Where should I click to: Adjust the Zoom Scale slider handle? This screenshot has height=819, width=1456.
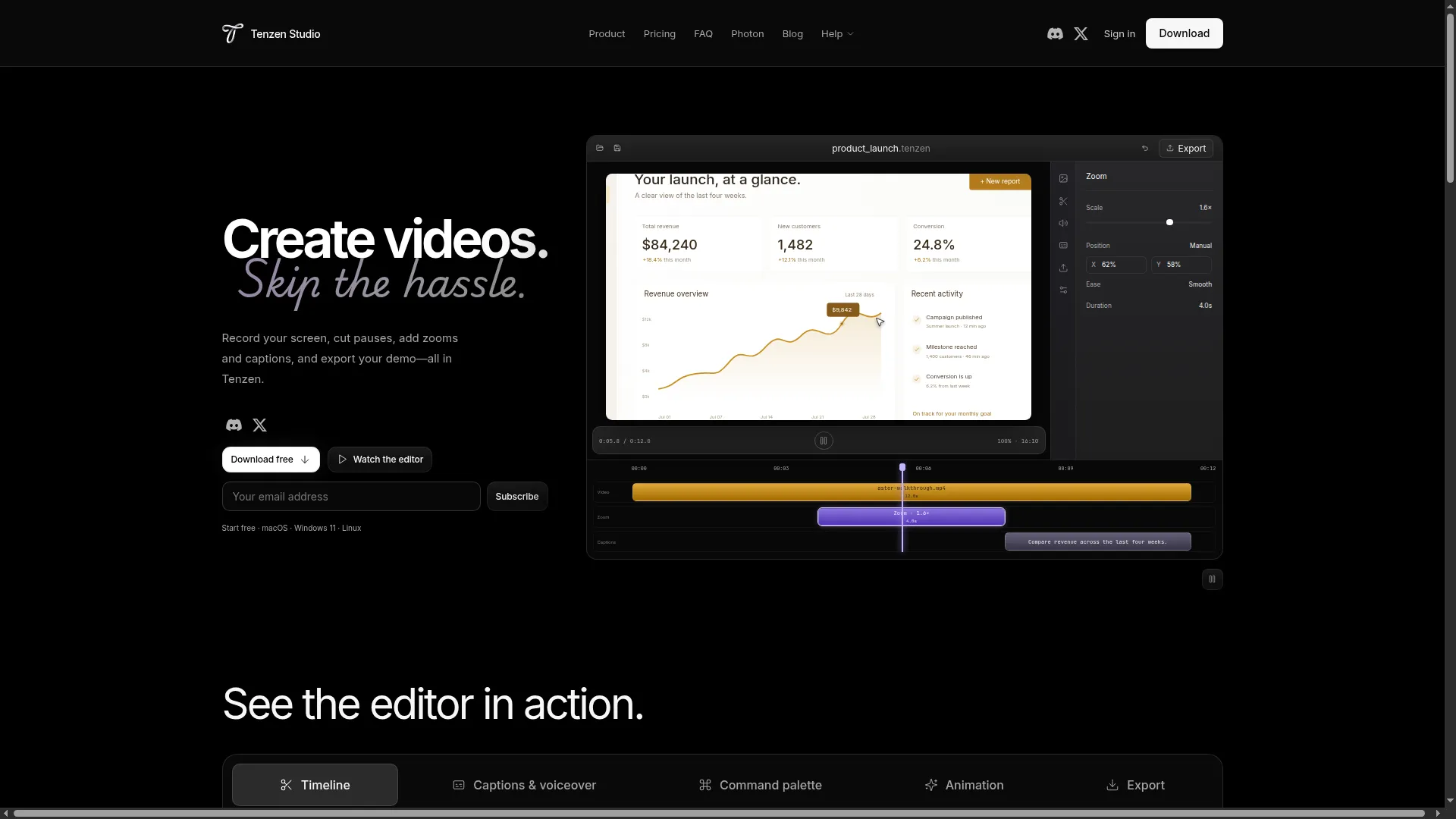(1169, 222)
